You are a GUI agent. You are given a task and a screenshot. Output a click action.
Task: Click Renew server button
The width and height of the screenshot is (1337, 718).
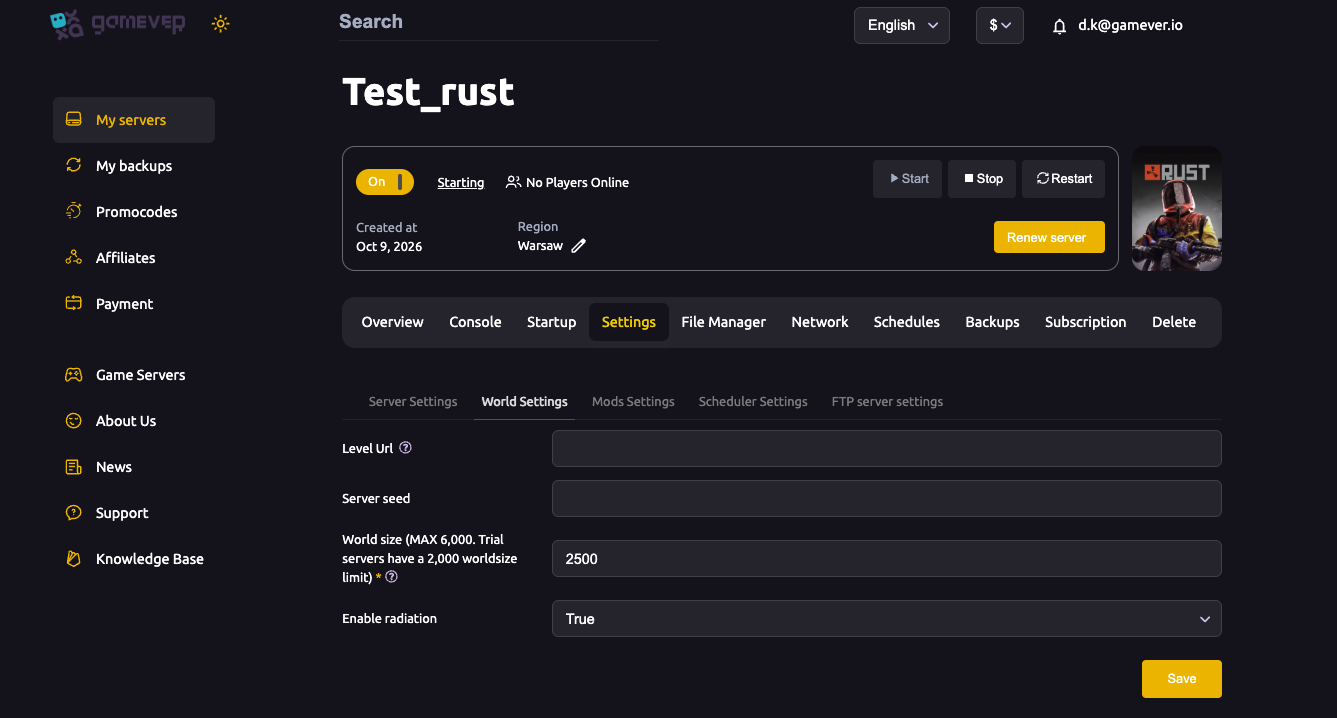click(x=1049, y=237)
